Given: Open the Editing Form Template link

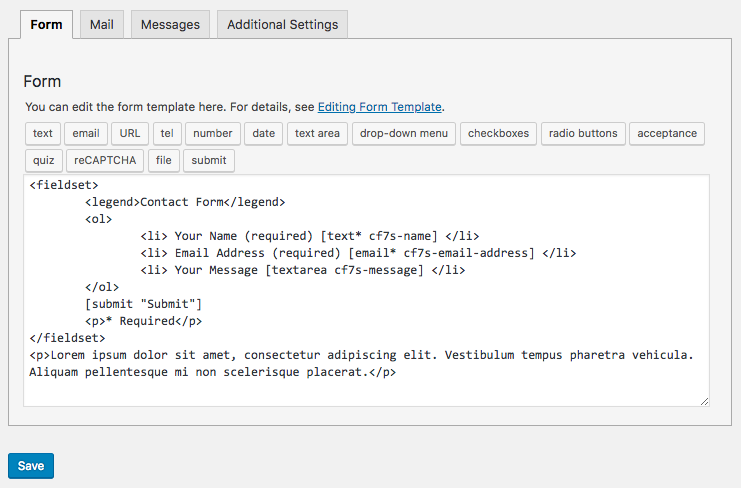Looking at the screenshot, I should pos(379,106).
